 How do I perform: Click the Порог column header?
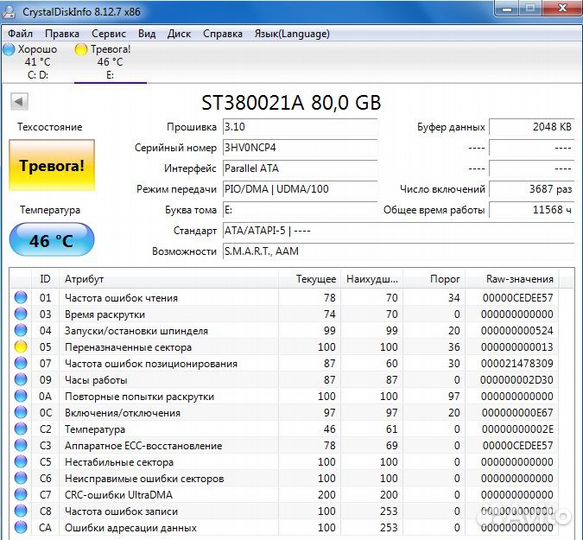tap(434, 279)
